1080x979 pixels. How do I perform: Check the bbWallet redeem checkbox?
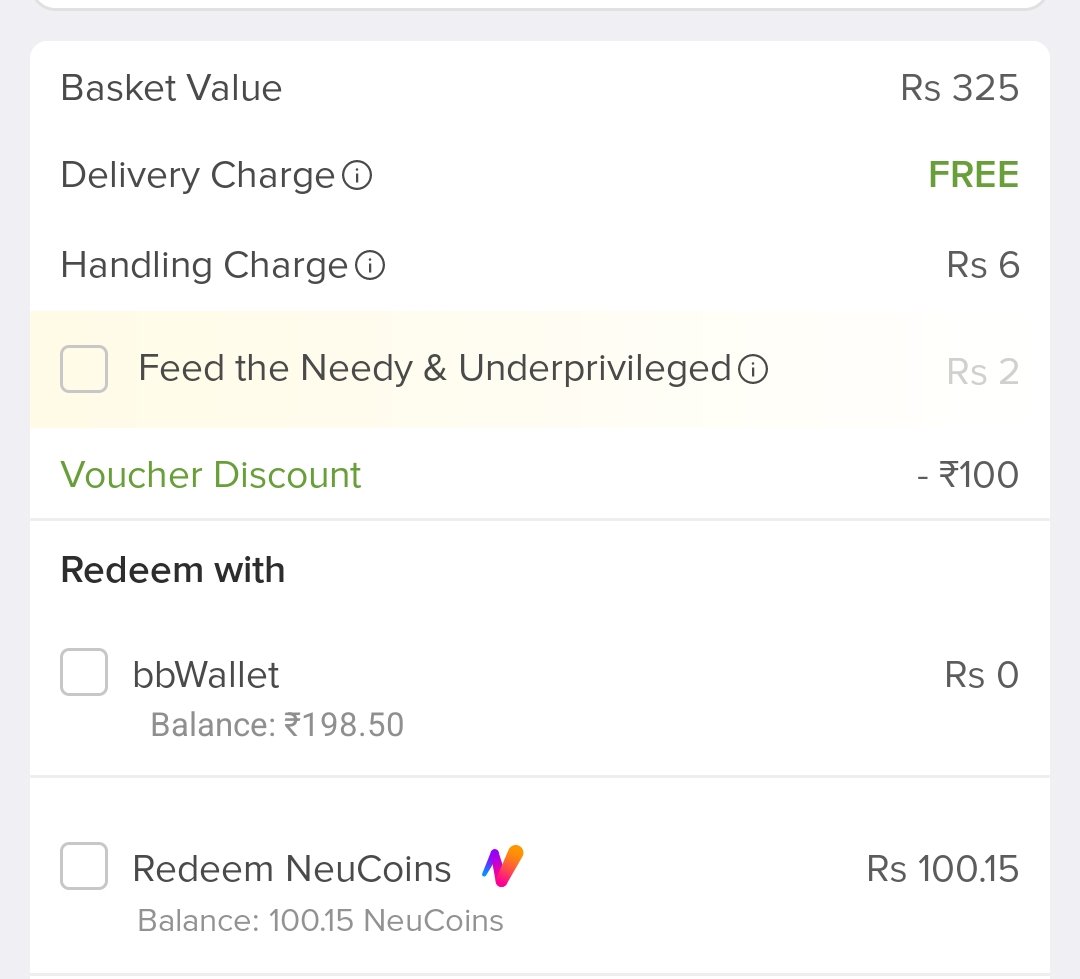[x=84, y=672]
